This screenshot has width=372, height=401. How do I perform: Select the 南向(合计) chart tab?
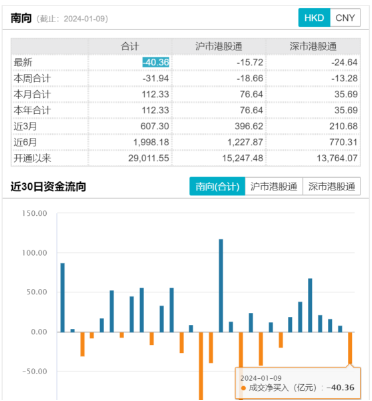[x=217, y=186]
